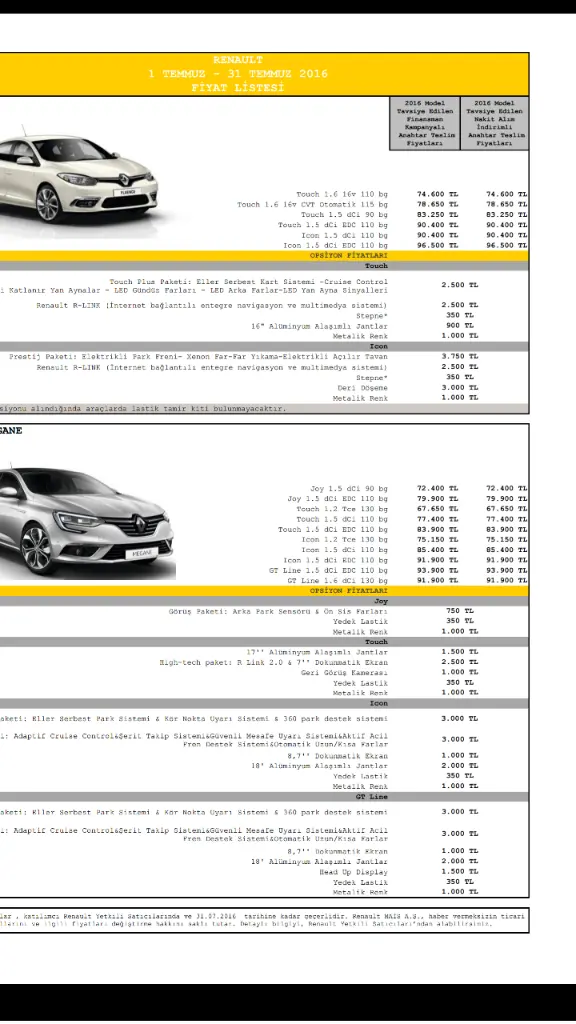Select the 'FİYAT LİSTESİ' heading
Viewport: 576px width, 1024px height.
(x=238, y=88)
